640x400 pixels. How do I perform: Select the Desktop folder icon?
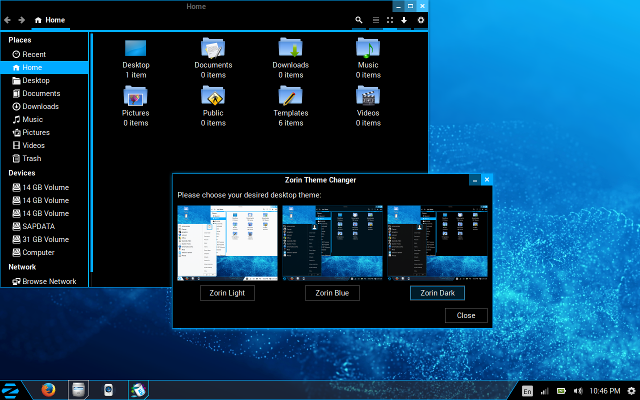coord(136,48)
